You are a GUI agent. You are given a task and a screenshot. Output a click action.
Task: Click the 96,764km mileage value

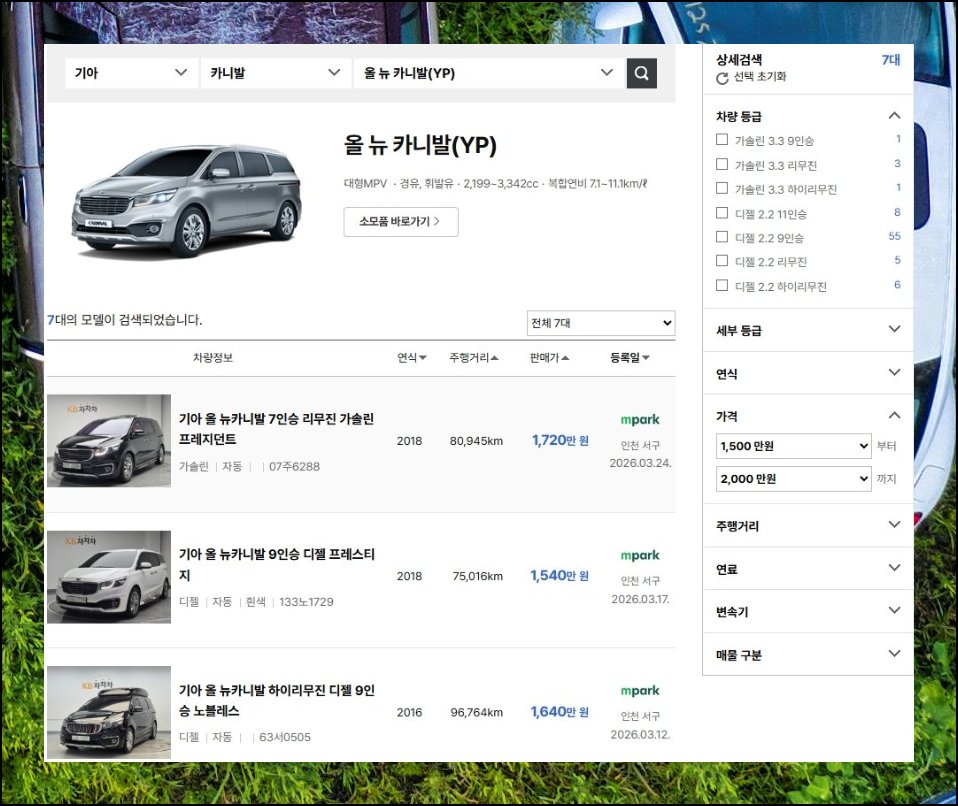tap(477, 713)
